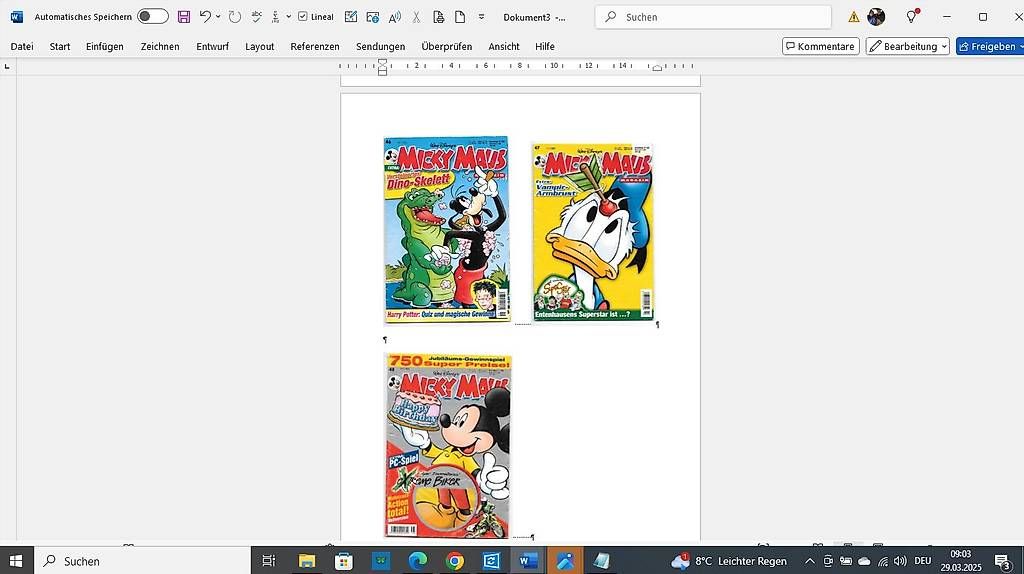
Task: Open the notification center icon
Action: [1002, 561]
